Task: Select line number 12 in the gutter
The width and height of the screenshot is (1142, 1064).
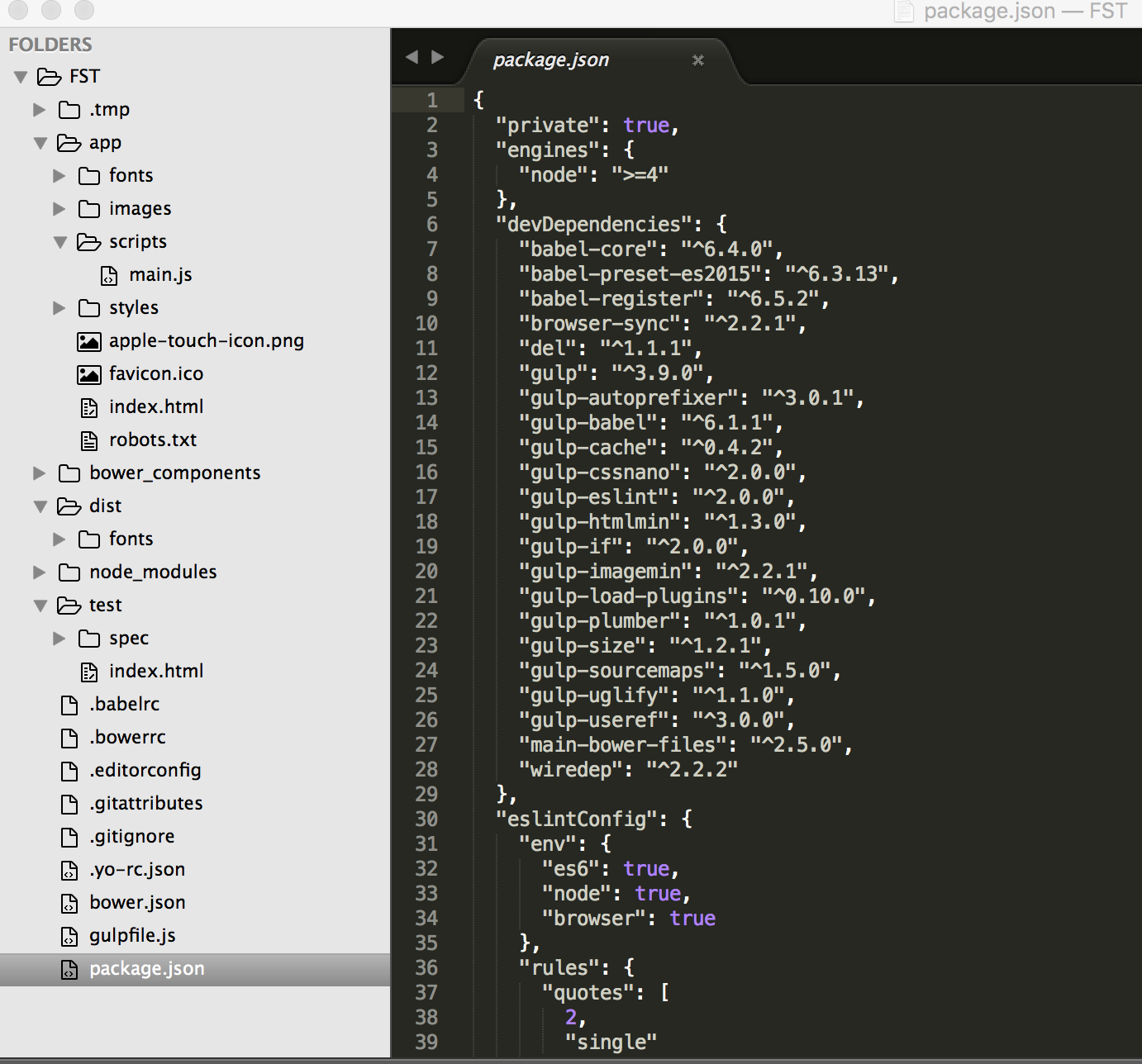Action: (426, 373)
